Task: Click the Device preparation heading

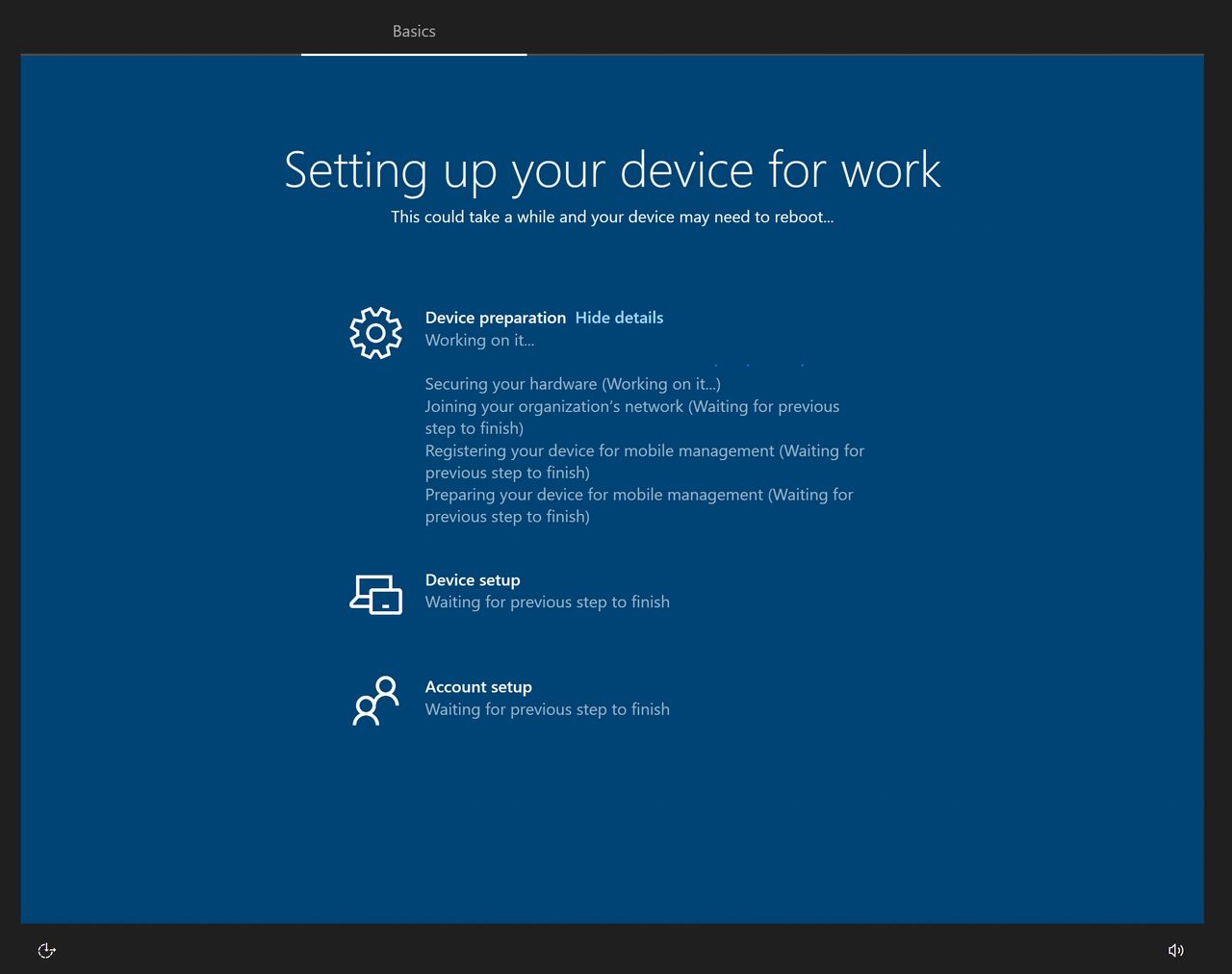Action: pos(495,318)
